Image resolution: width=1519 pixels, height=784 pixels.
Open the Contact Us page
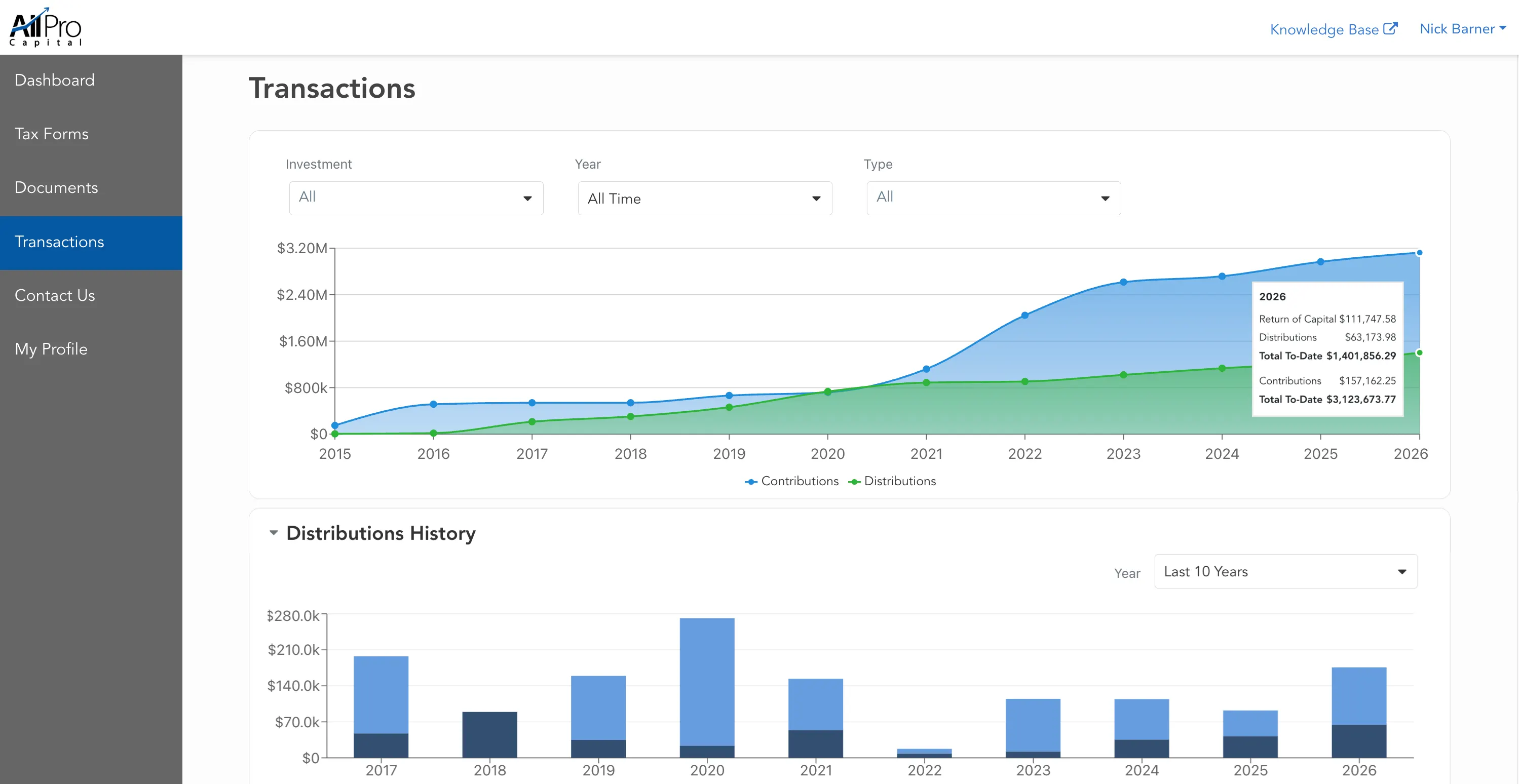click(x=91, y=295)
